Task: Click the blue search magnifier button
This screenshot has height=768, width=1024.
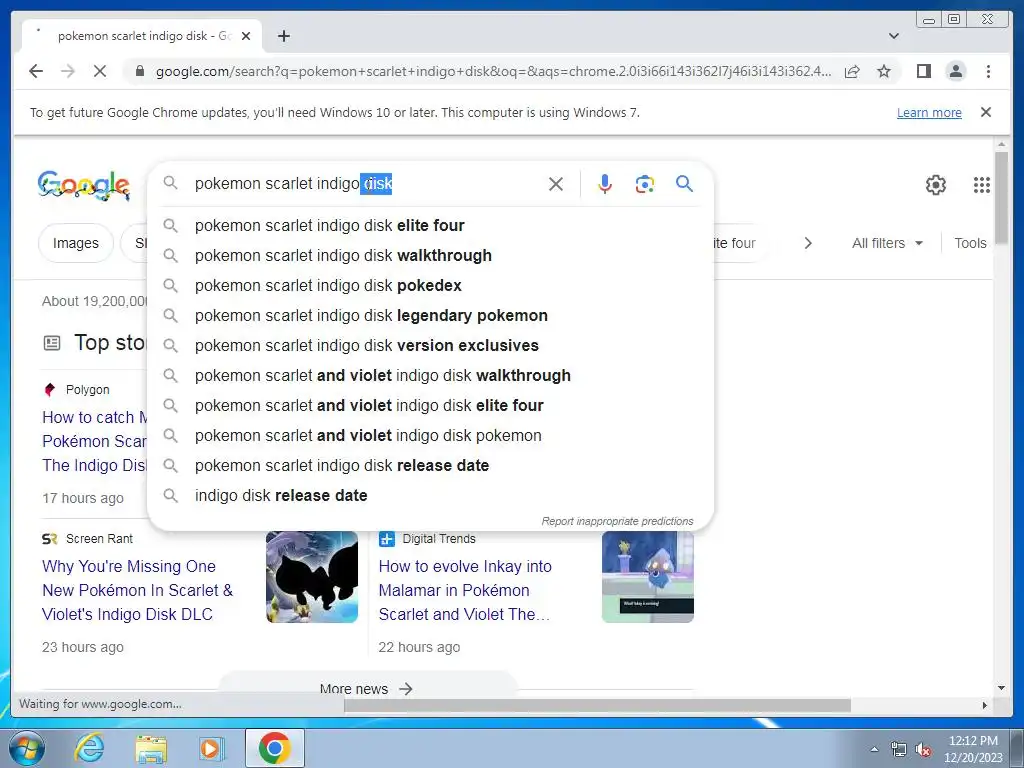Action: 684,184
